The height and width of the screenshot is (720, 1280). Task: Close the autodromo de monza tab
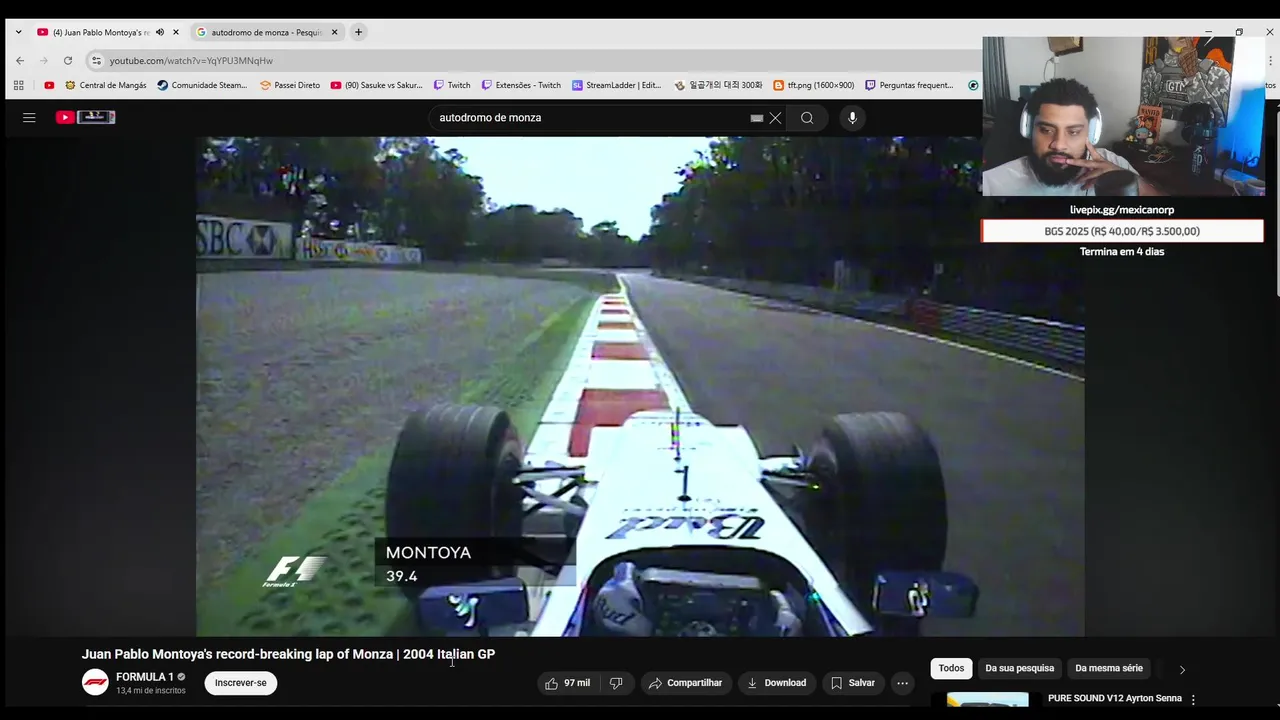tap(334, 32)
